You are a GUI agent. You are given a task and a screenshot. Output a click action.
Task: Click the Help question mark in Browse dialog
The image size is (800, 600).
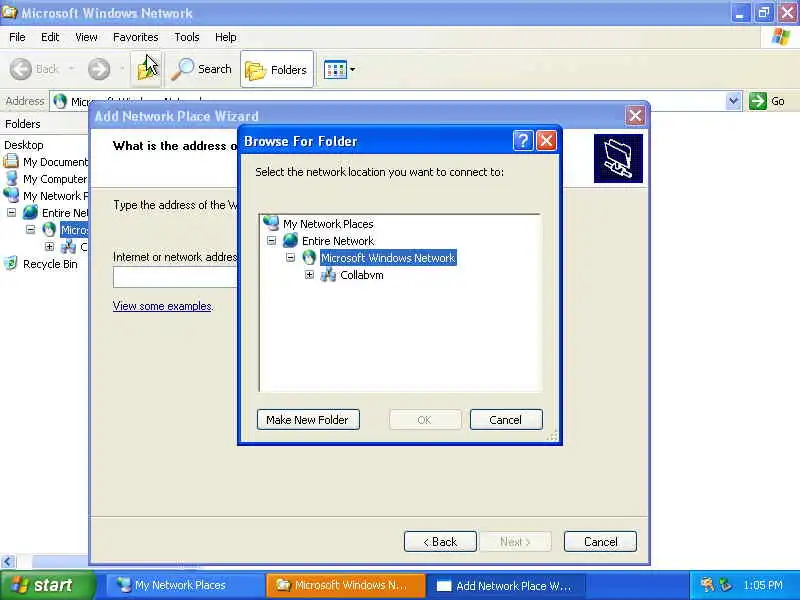point(523,140)
